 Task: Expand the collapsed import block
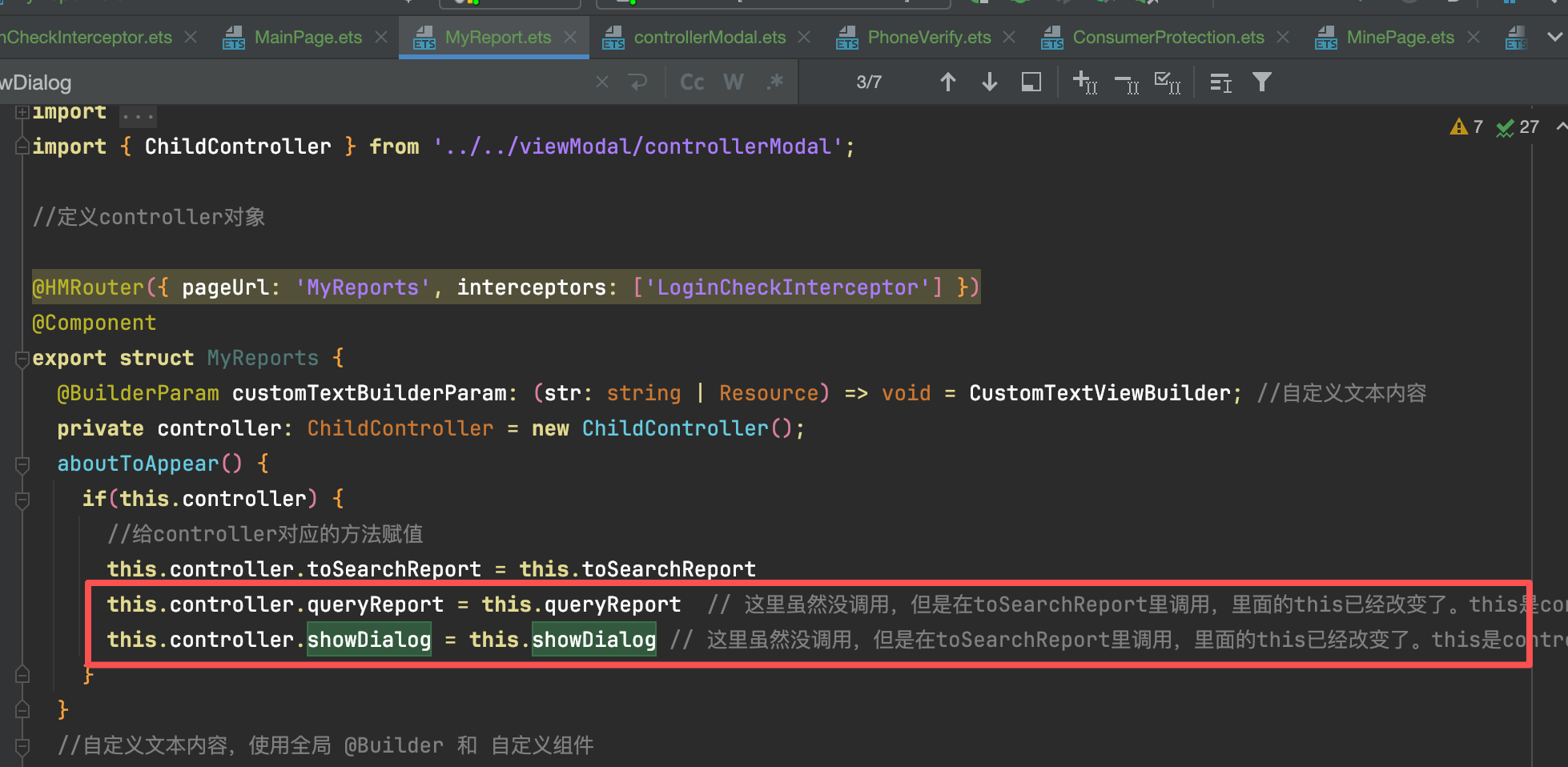coord(22,112)
